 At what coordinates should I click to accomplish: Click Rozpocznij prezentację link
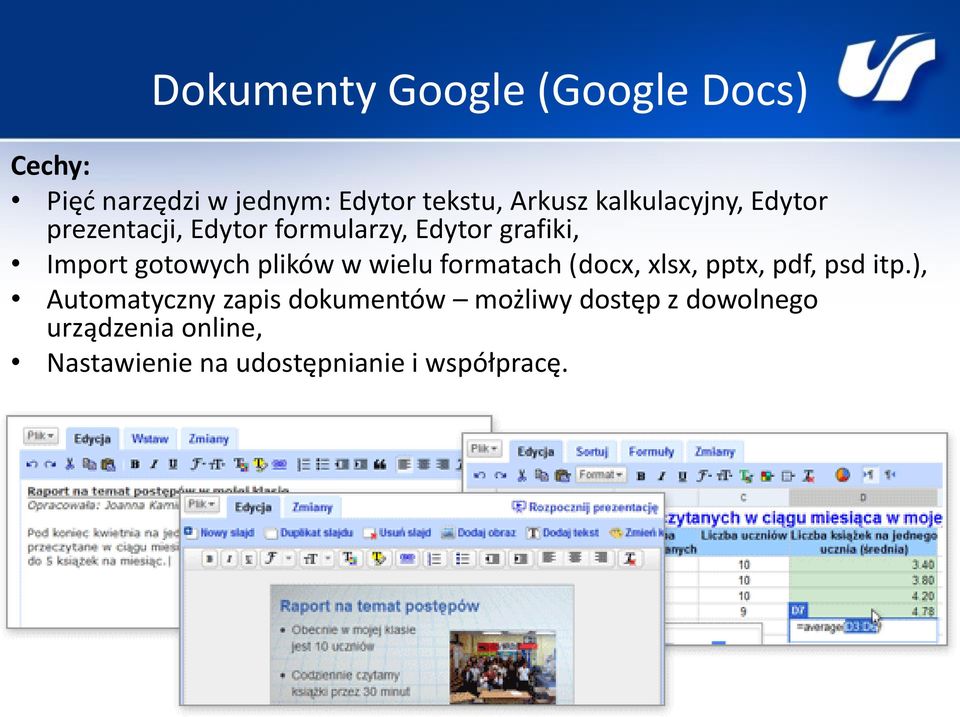585,507
